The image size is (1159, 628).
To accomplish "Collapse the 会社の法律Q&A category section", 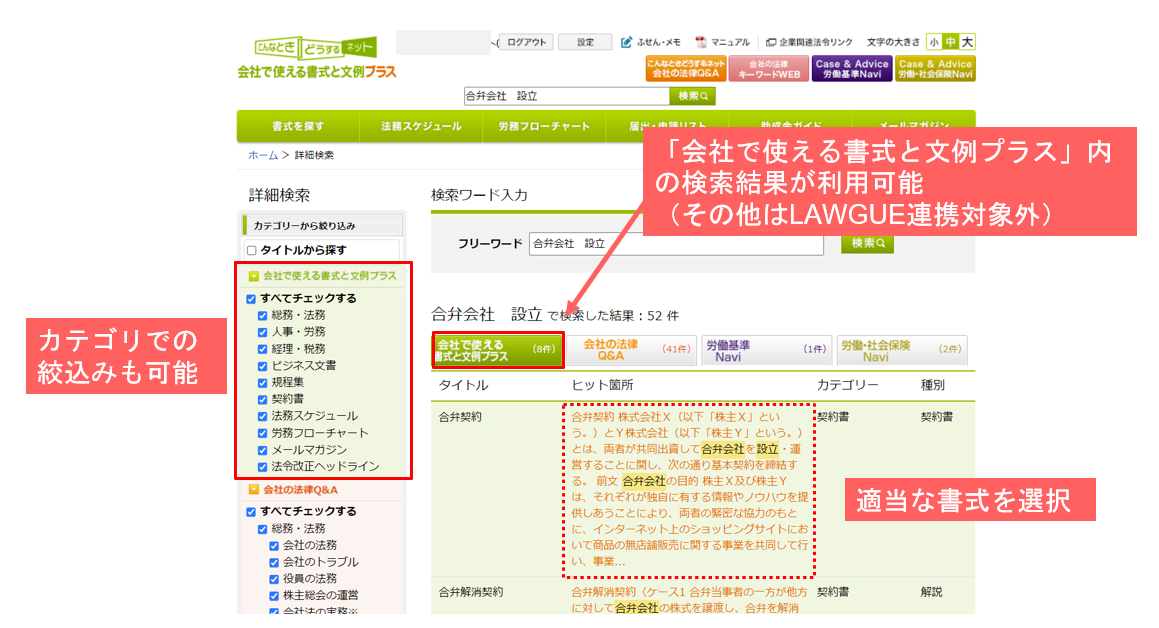I will 254,490.
